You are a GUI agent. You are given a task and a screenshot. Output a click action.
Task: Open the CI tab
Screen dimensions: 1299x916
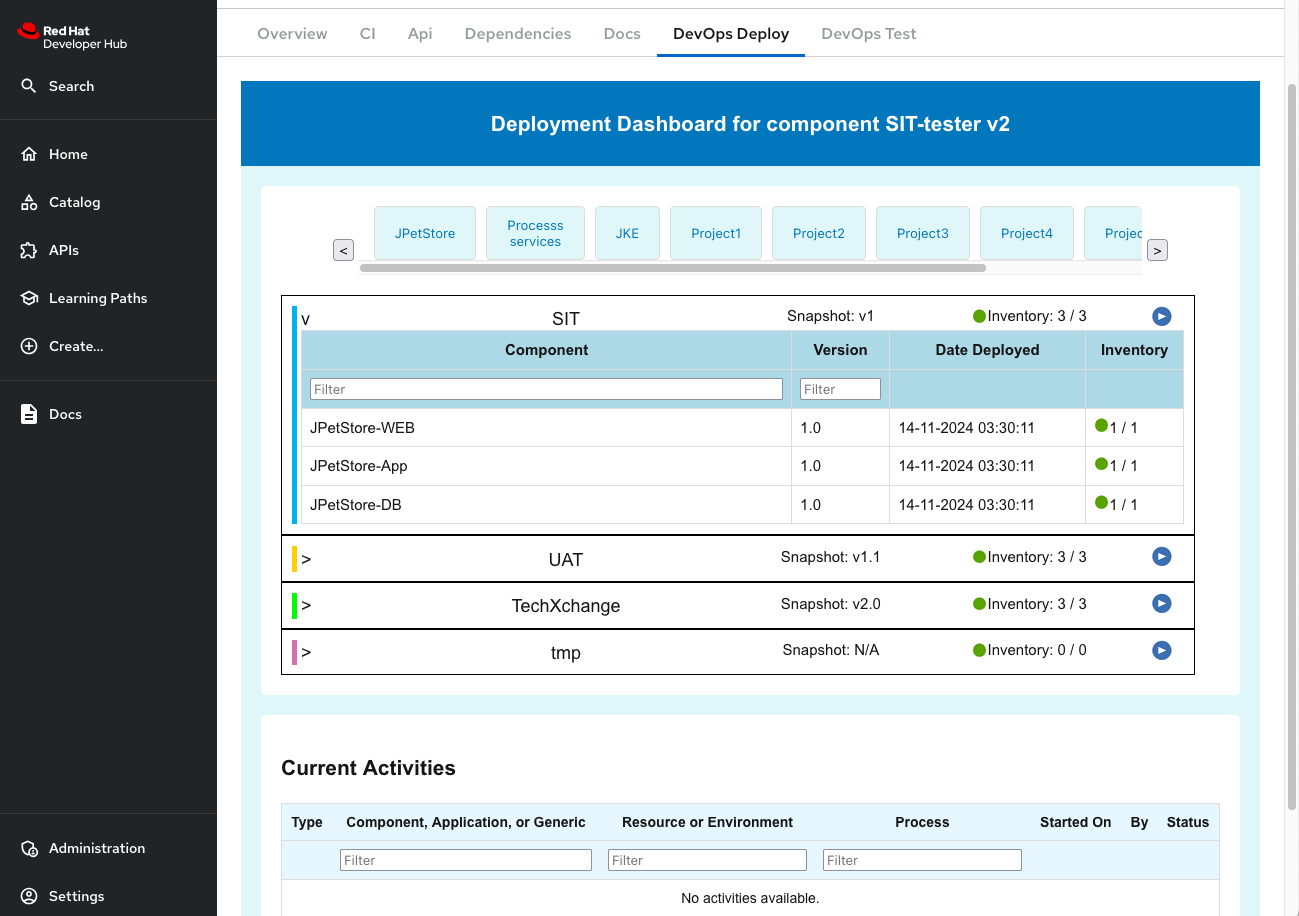[x=367, y=34]
